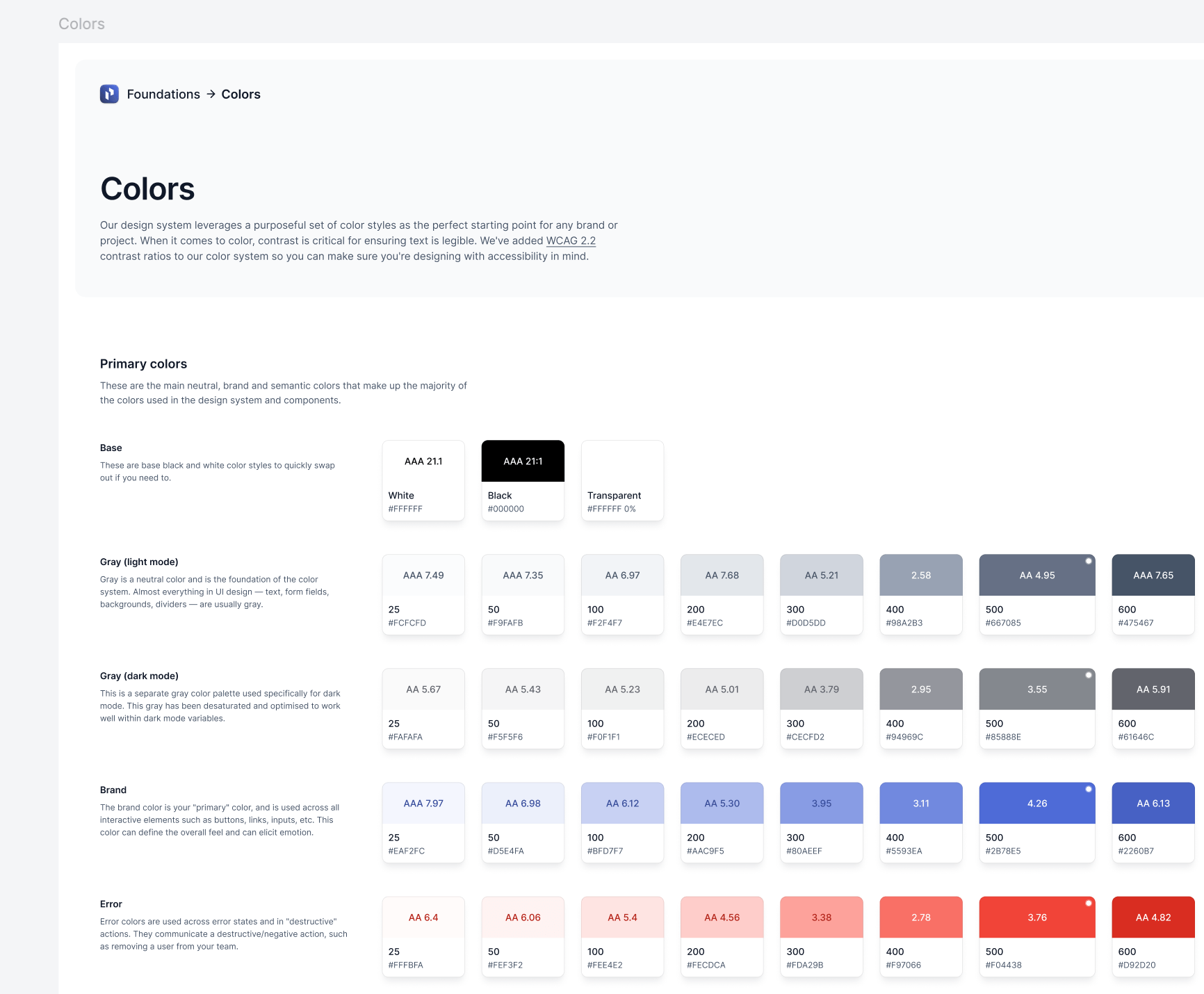Screen dimensions: 1204x994
Task: Click the blue logo icon beside Foundations
Action: tap(109, 94)
